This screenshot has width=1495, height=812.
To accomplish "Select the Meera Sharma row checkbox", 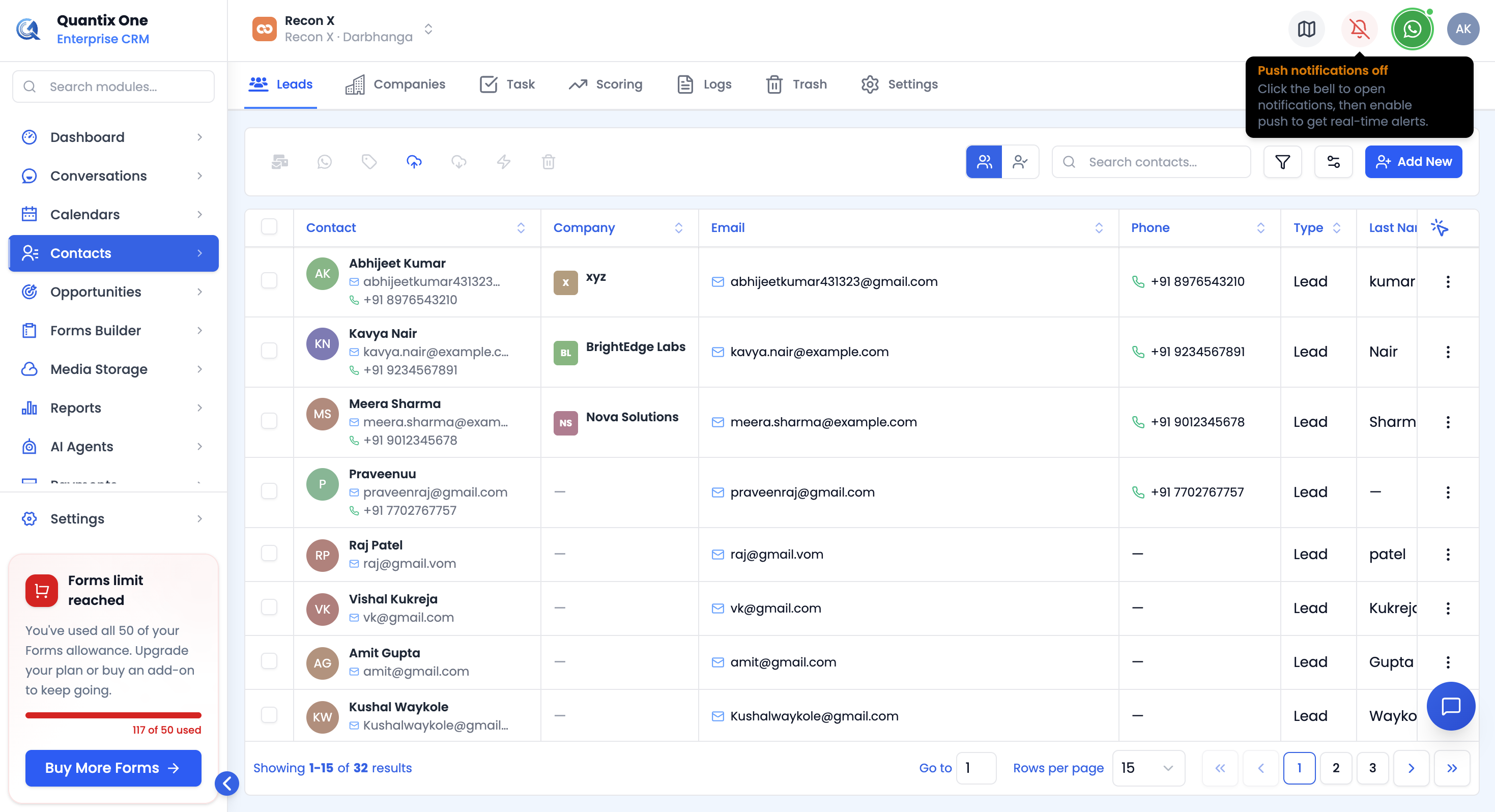I will click(x=269, y=421).
